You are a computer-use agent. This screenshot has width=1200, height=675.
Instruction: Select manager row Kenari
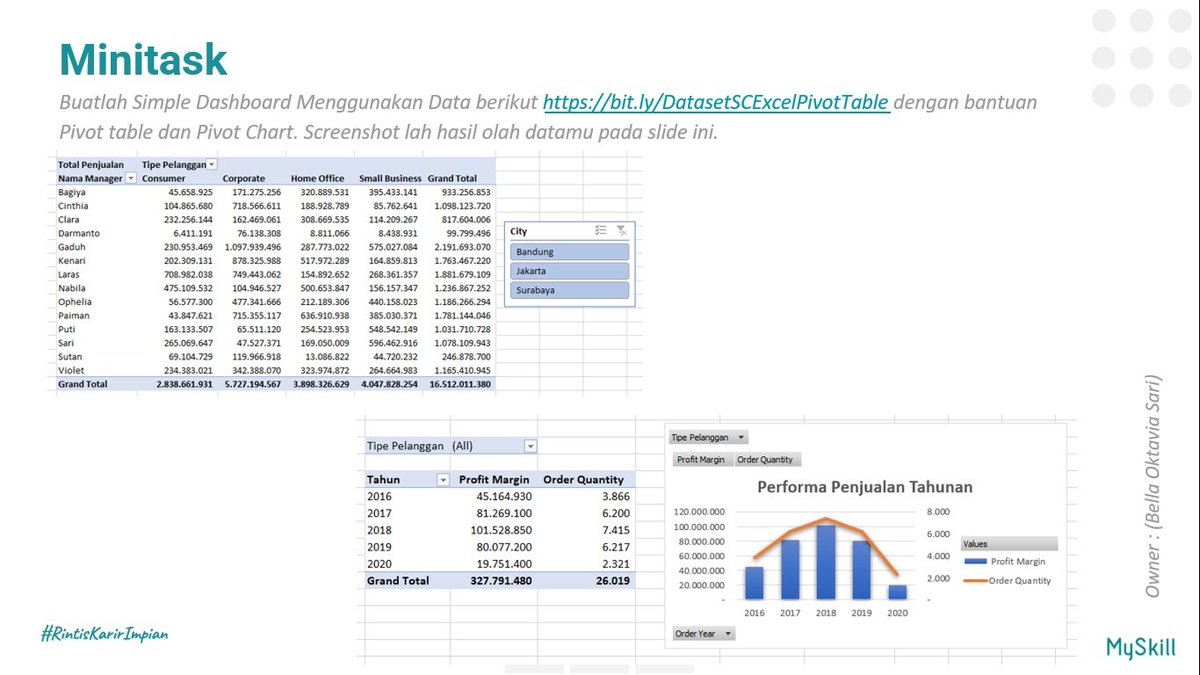click(x=275, y=260)
